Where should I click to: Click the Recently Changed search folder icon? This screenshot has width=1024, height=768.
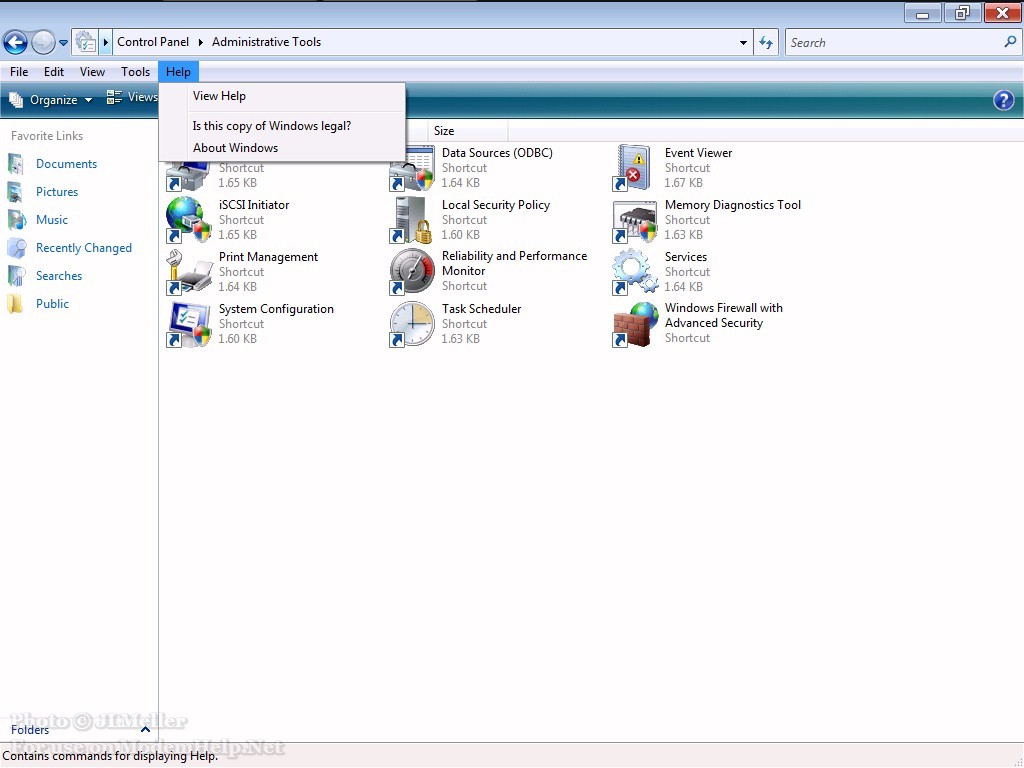click(16, 248)
